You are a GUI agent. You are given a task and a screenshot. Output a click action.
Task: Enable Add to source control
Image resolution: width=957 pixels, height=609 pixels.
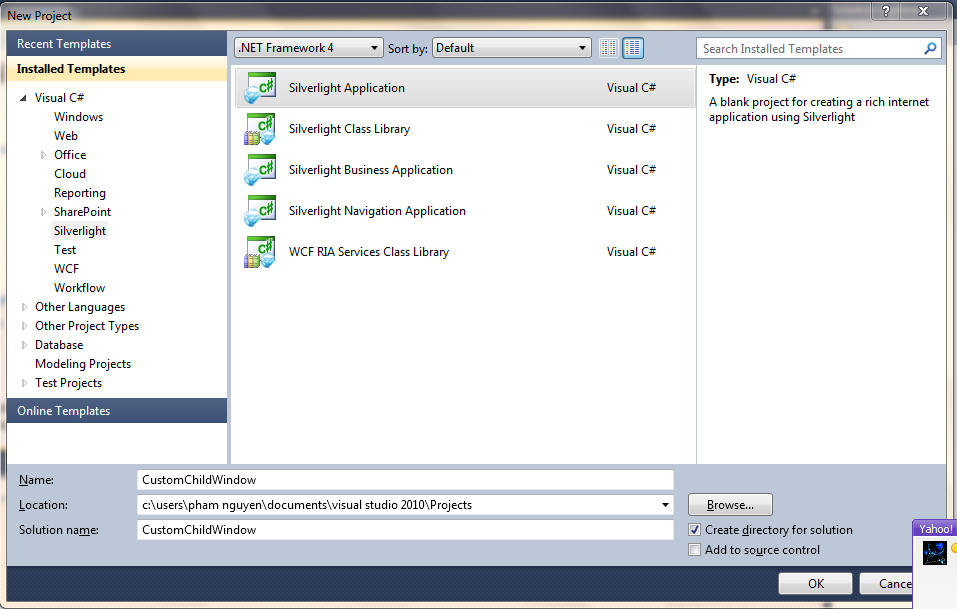[x=695, y=550]
